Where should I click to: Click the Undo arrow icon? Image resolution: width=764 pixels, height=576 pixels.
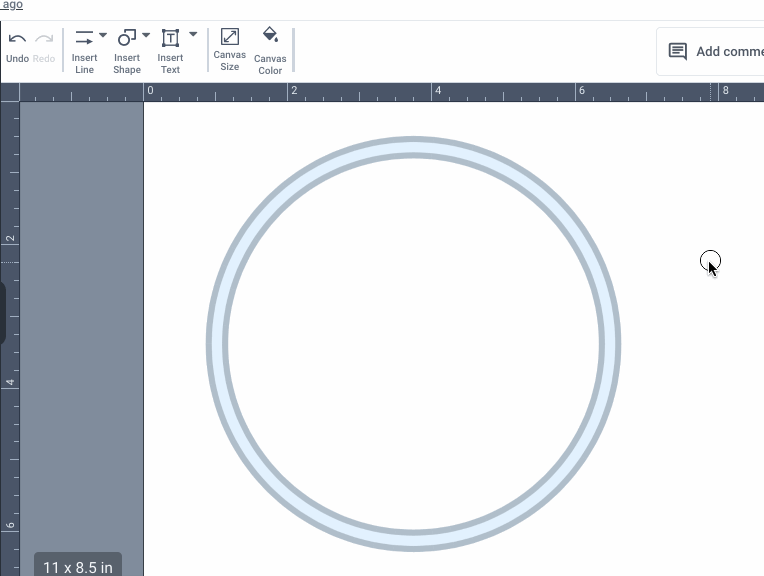[17, 39]
